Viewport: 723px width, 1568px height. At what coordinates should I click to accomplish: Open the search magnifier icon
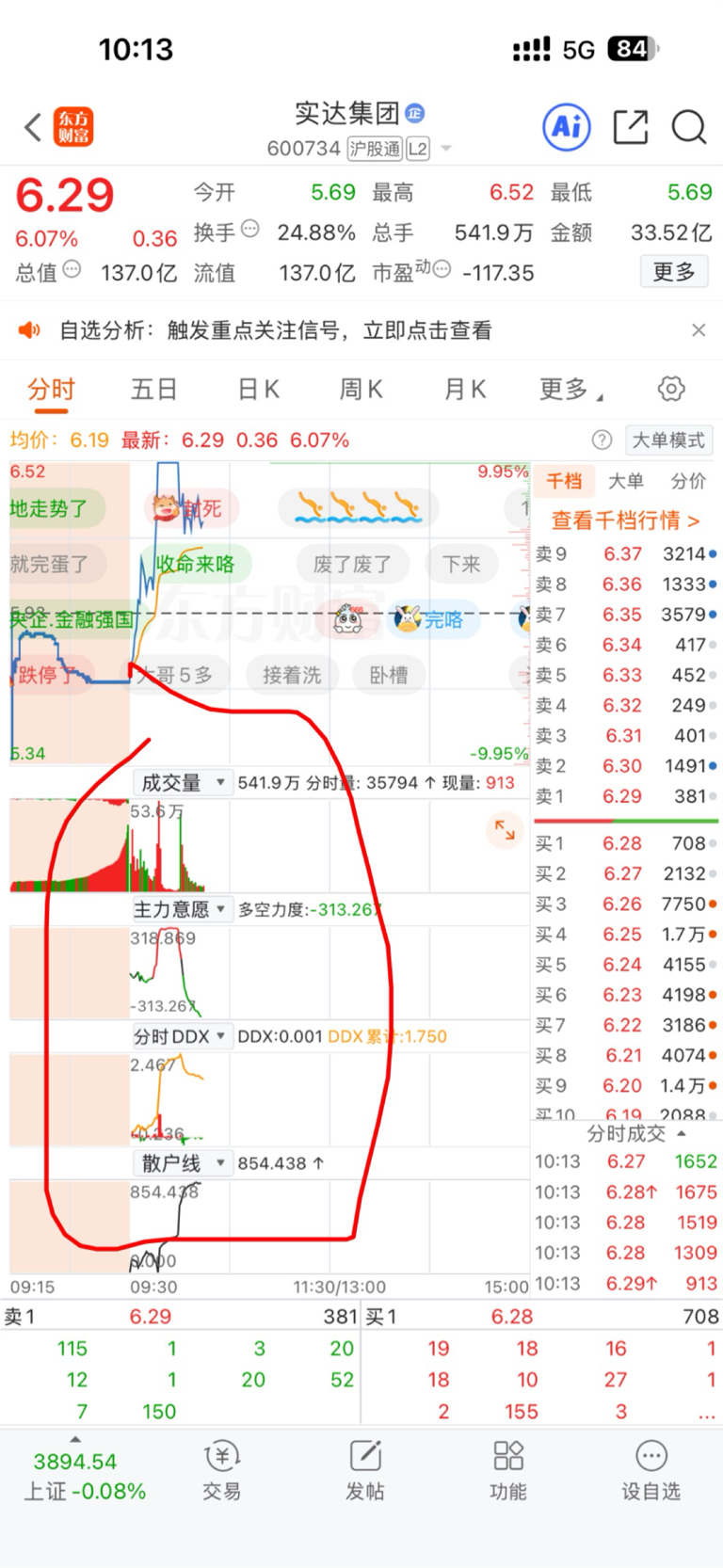[688, 127]
